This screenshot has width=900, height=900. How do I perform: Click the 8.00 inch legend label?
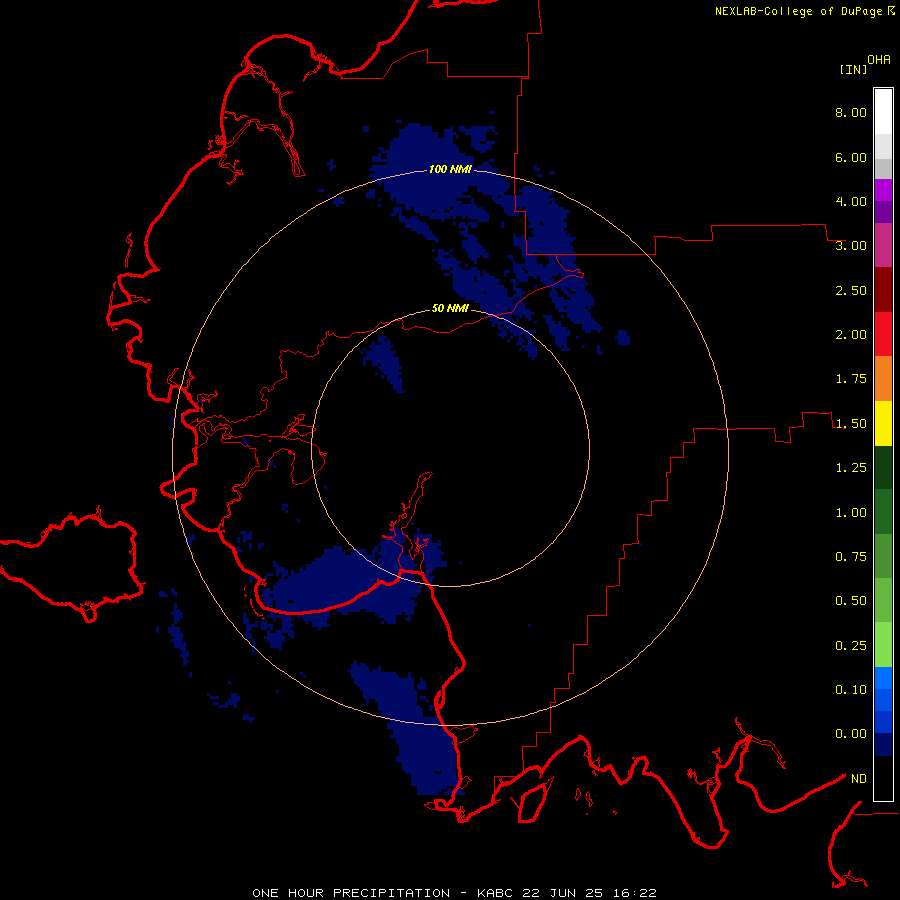[851, 112]
